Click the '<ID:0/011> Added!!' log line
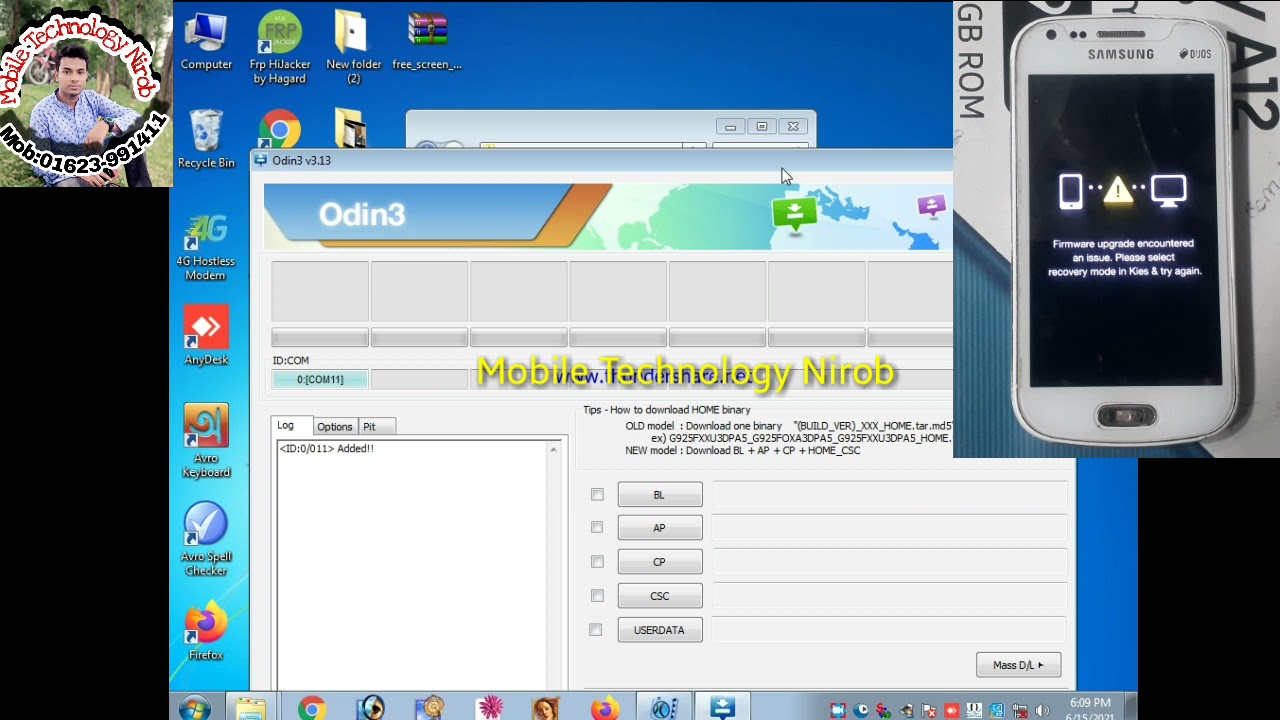The width and height of the screenshot is (1280, 720). pos(327,449)
